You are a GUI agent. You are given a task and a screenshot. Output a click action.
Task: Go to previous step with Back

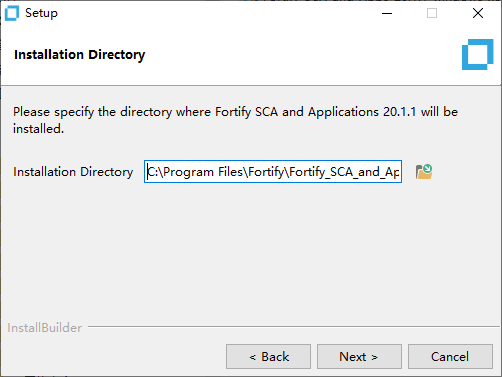pyautogui.click(x=268, y=357)
